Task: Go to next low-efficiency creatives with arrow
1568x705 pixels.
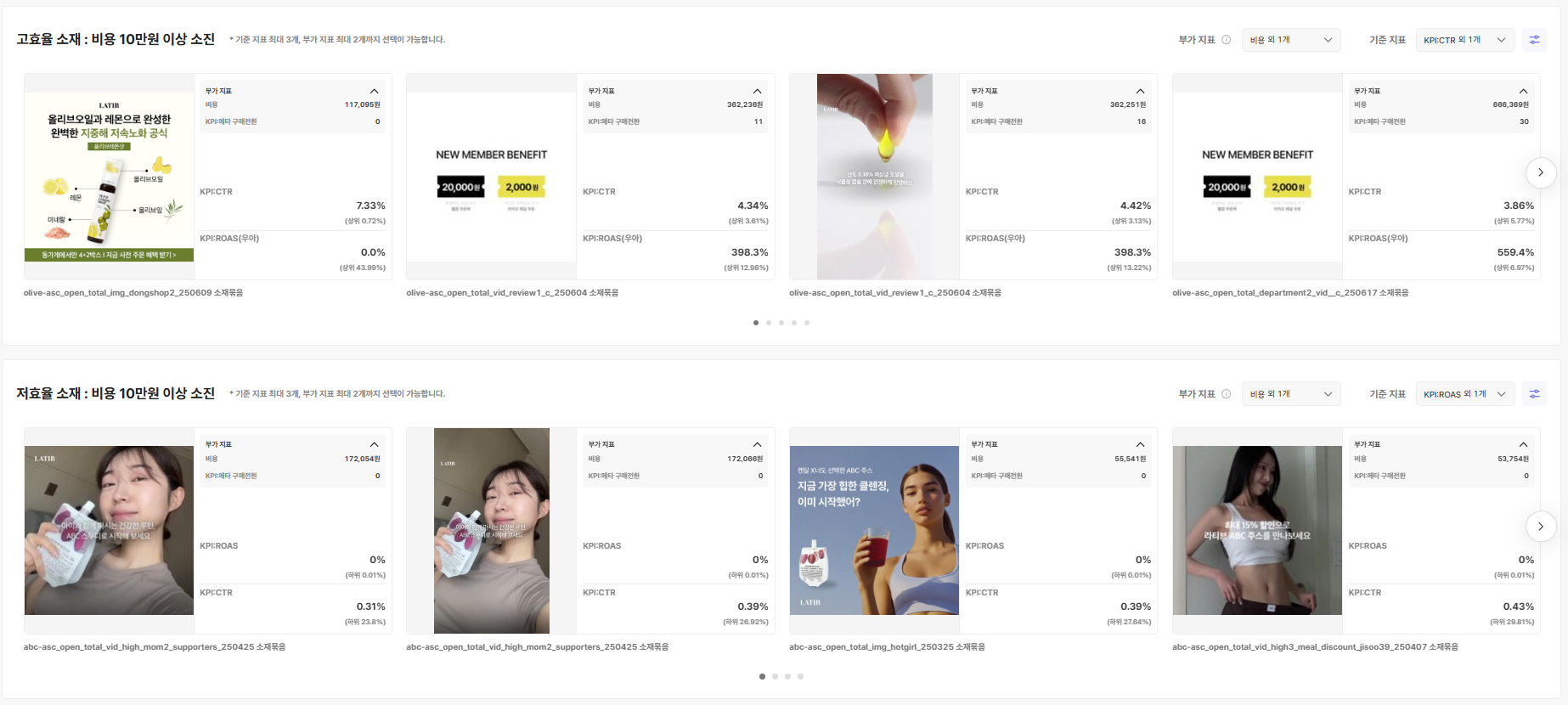Action: [x=1540, y=527]
